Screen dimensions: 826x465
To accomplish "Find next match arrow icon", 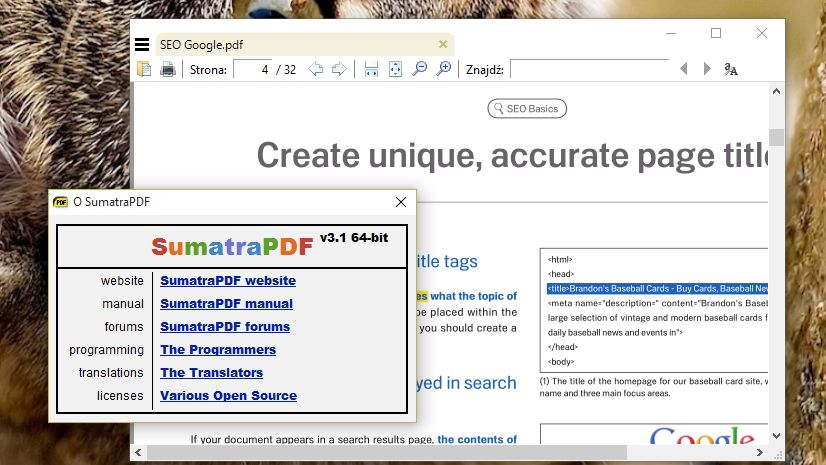I will [x=707, y=68].
